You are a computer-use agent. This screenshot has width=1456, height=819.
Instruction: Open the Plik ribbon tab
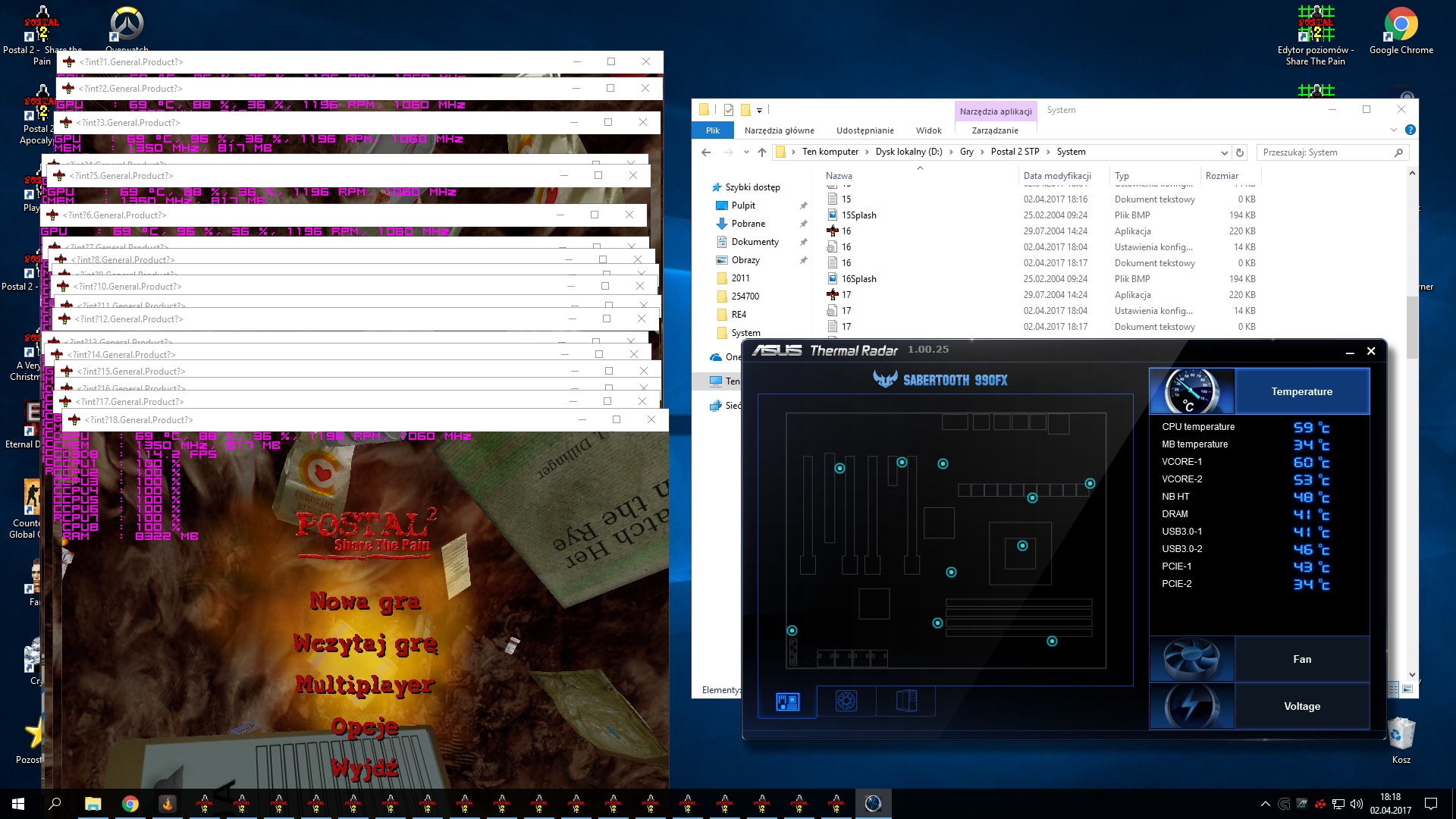pyautogui.click(x=713, y=130)
